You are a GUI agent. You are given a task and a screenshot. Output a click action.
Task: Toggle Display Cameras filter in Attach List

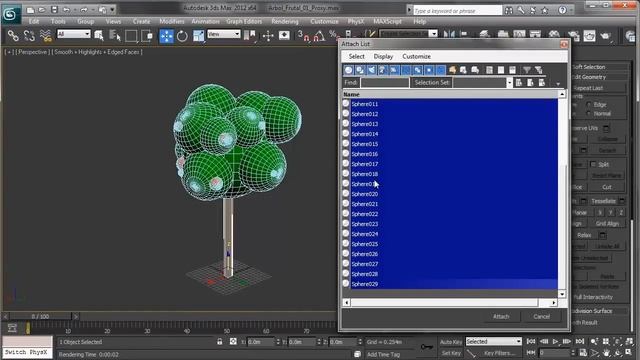coord(382,70)
